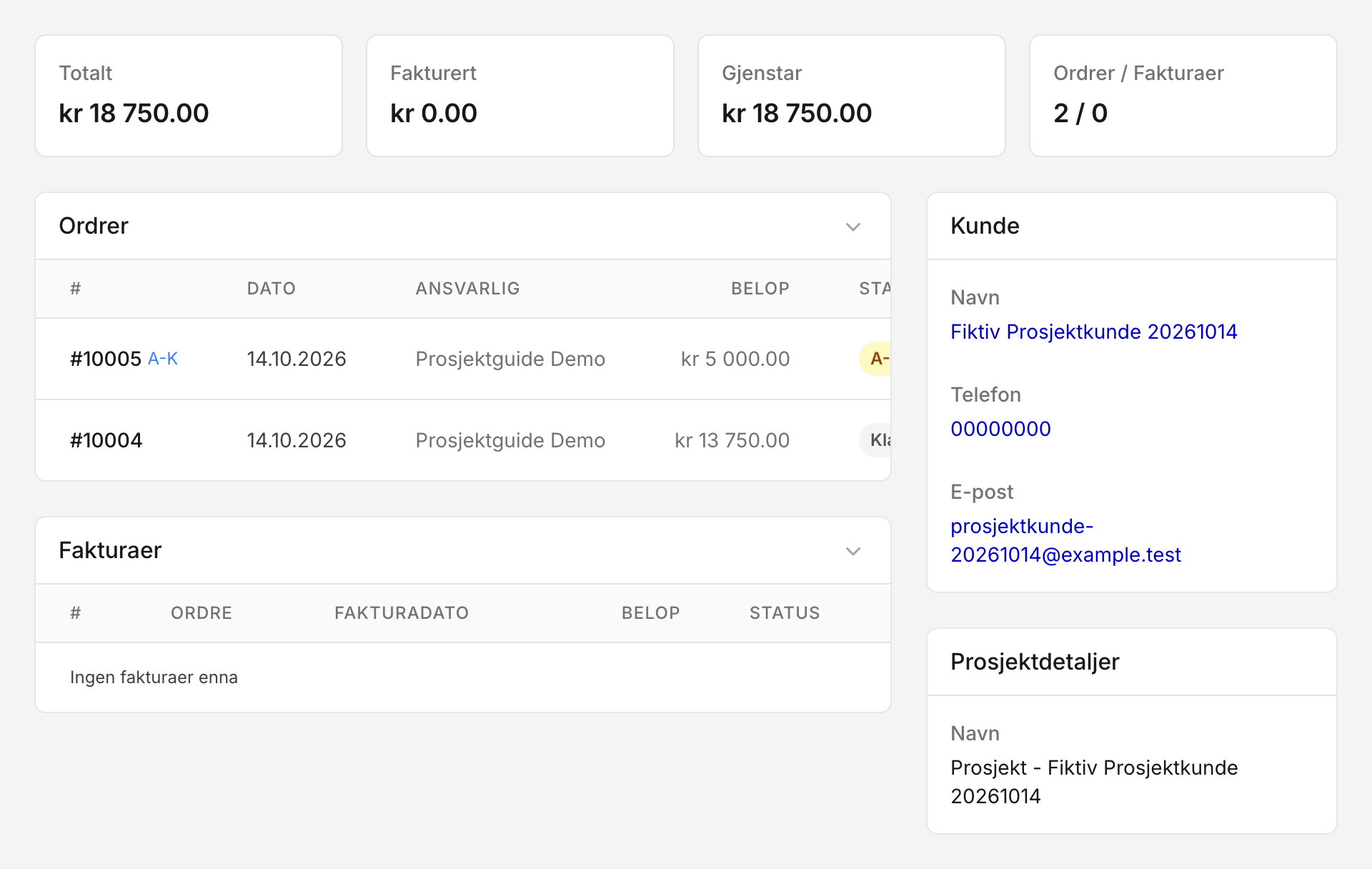Click the Ingen fakturaer enna message

154,677
